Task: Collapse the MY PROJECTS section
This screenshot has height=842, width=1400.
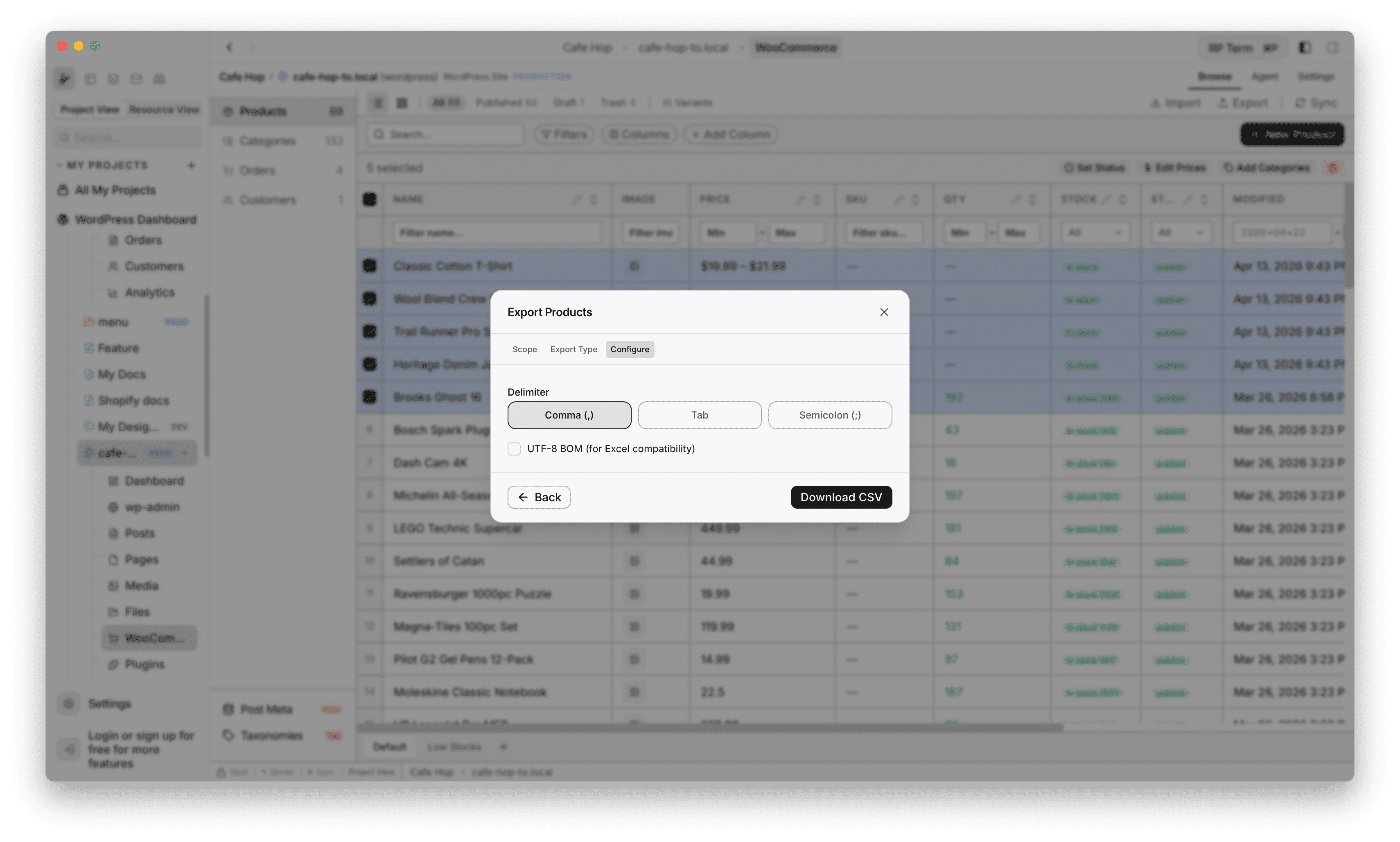Action: click(x=60, y=165)
